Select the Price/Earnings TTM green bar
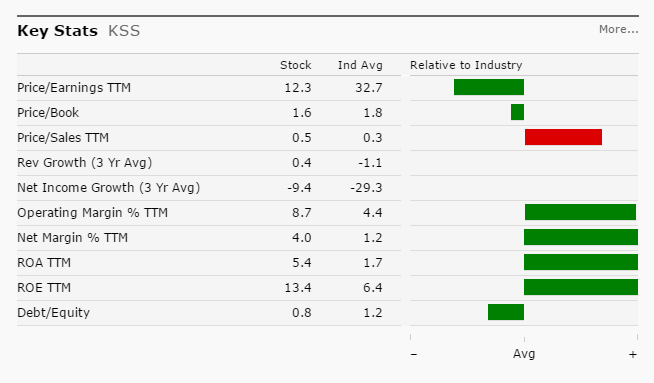 (x=489, y=87)
